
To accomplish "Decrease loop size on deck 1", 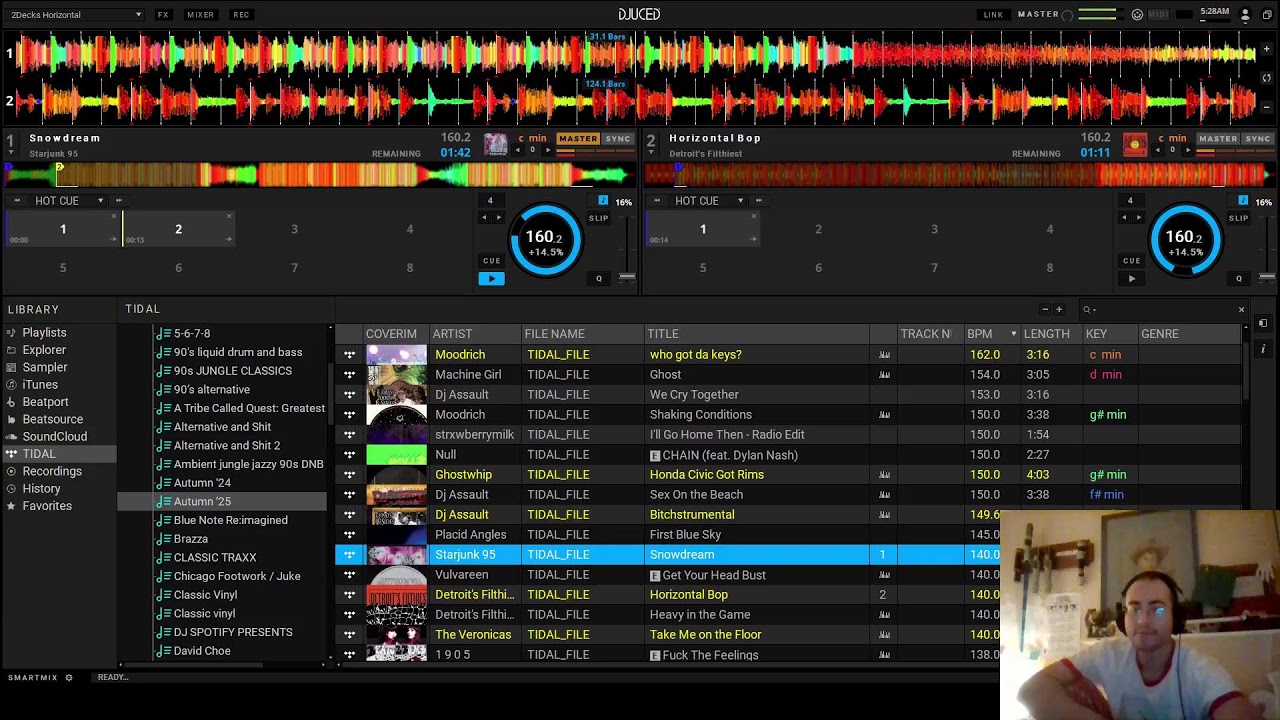I will click(484, 217).
